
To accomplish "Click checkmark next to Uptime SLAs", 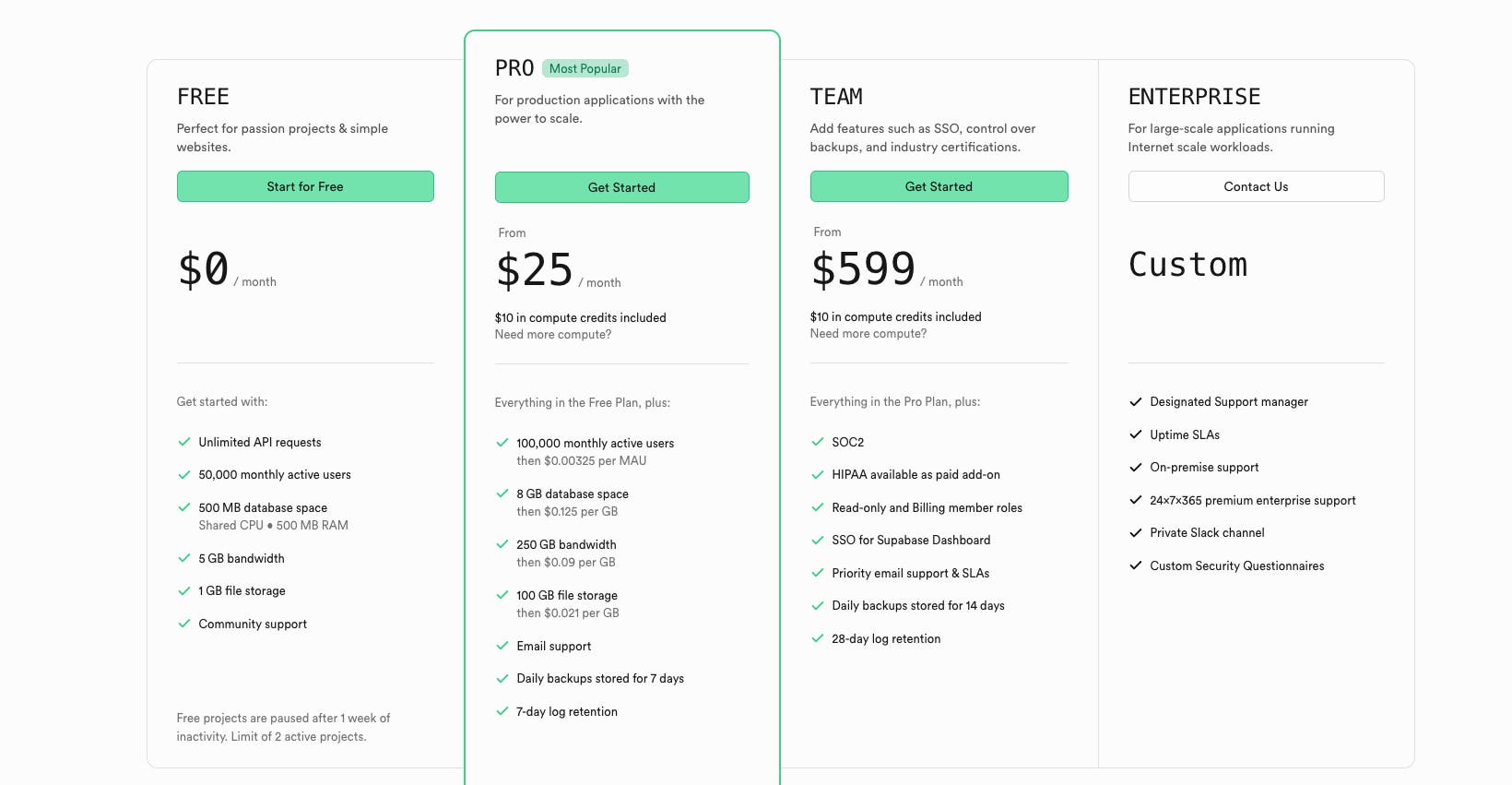I will 1136,434.
